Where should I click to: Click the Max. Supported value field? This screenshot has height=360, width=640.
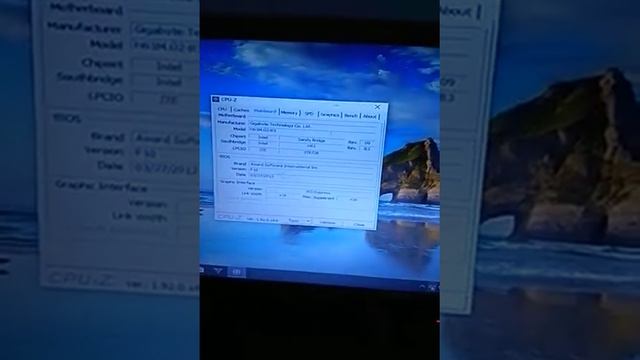point(353,200)
